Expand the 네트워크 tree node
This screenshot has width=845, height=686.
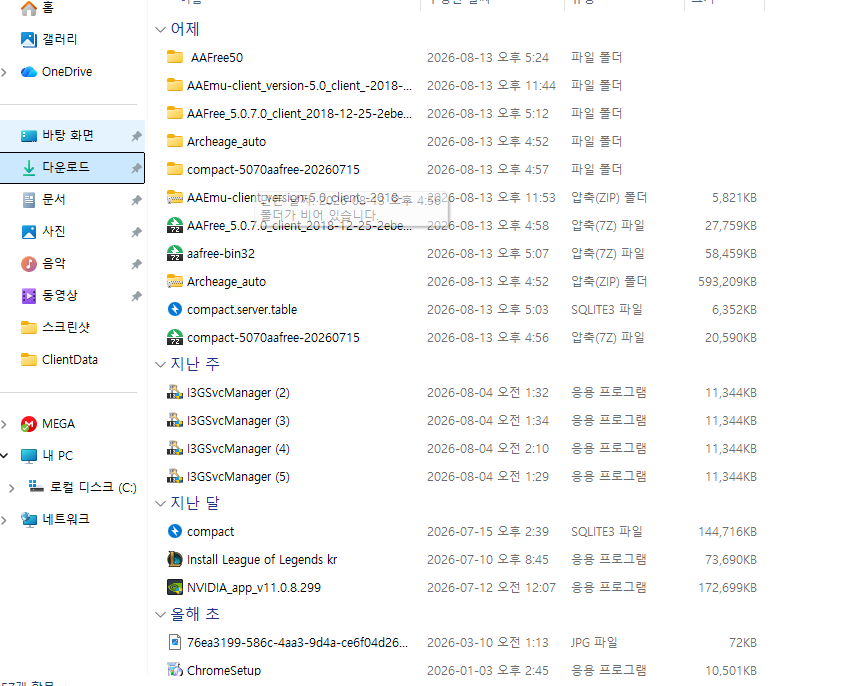click(4, 520)
